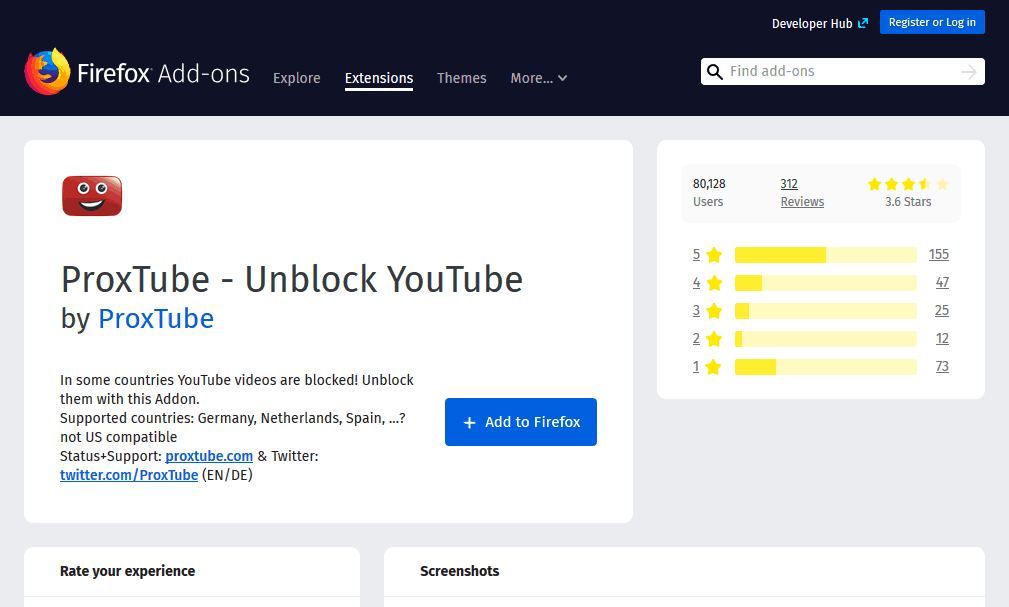Viewport: 1009px width, 607px height.
Task: Click the number 2 rating link
Action: [x=696, y=339]
